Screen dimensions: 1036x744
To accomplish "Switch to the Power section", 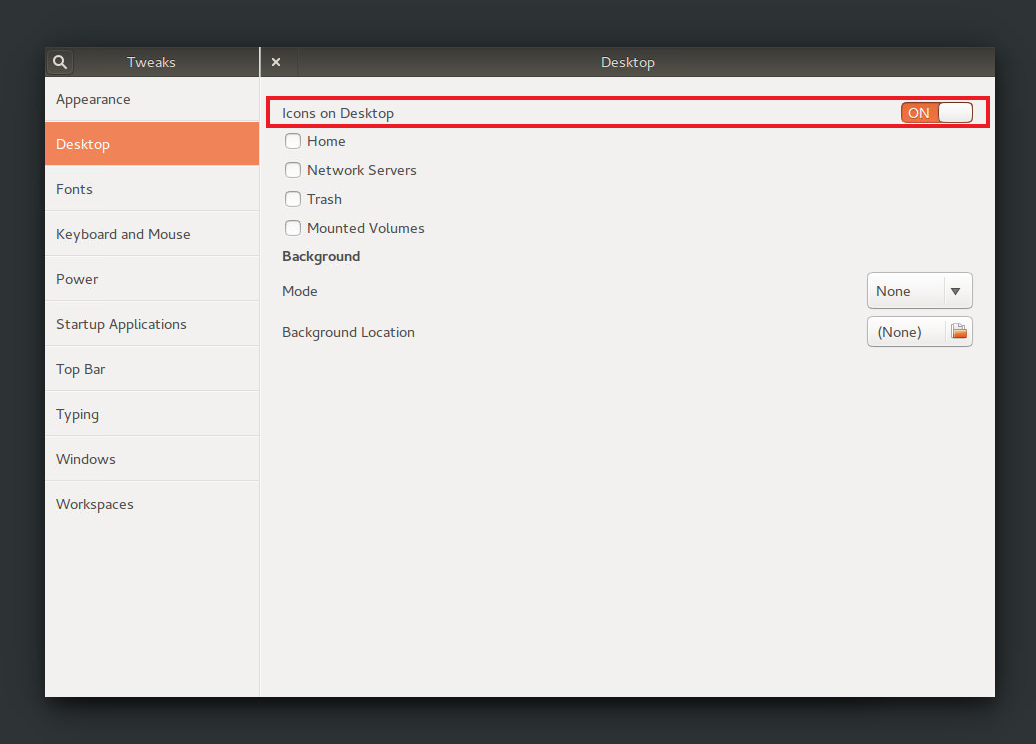I will (x=152, y=279).
